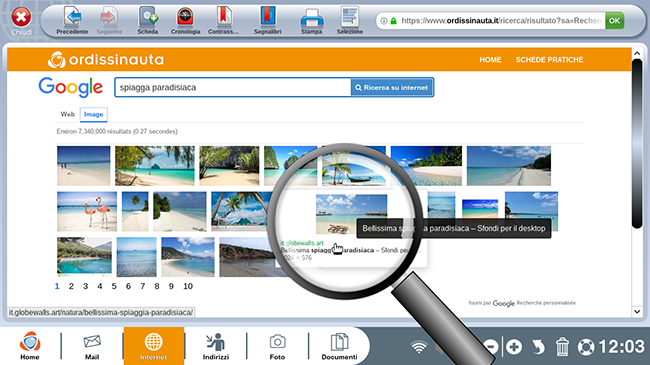
Task: Open the Mail app in the dock
Action: click(92, 346)
